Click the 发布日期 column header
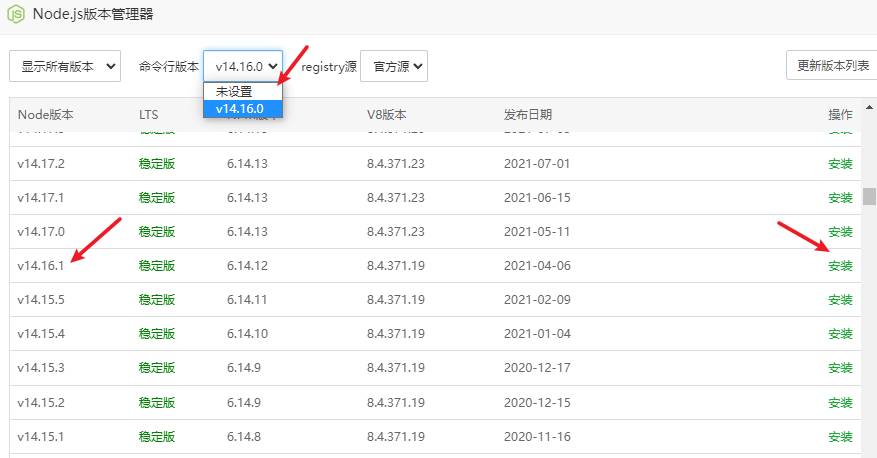 pos(527,115)
